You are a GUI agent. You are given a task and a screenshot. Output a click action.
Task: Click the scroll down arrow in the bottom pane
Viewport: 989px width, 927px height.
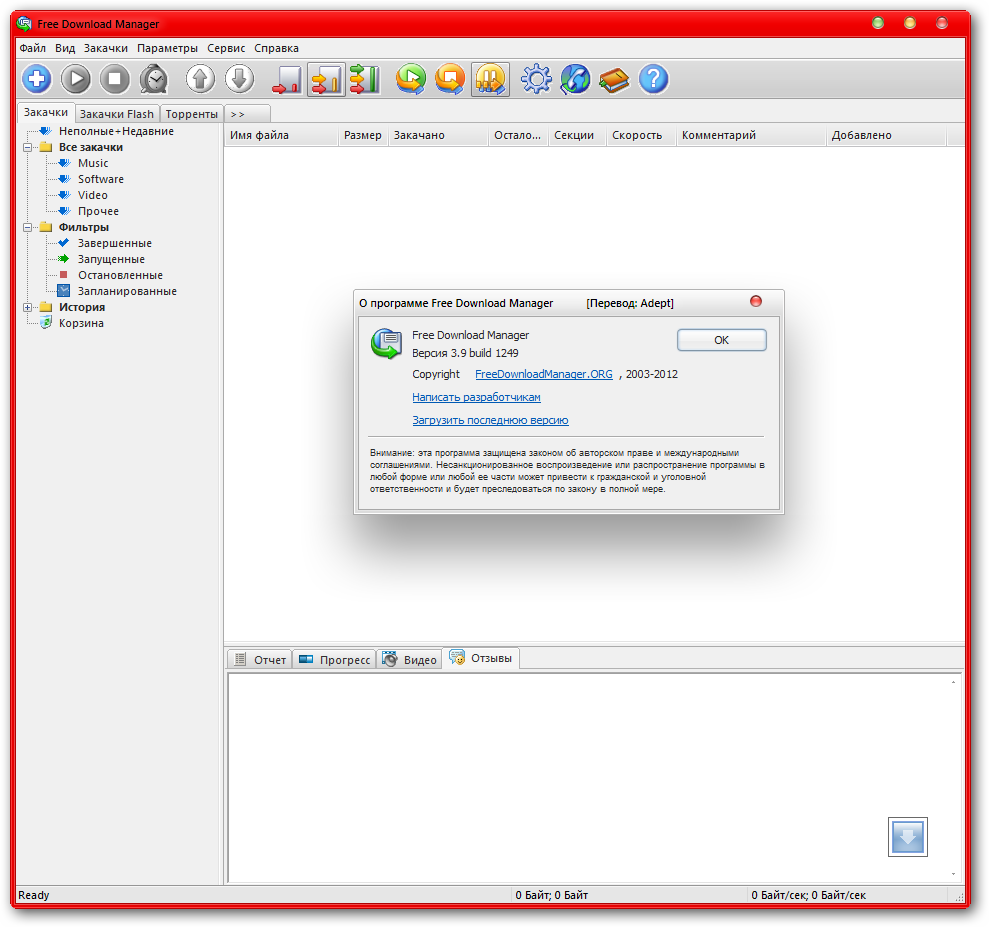coord(953,874)
